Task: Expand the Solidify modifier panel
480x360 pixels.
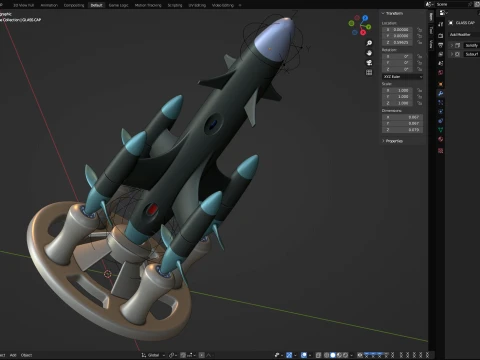Action: tap(452, 45)
